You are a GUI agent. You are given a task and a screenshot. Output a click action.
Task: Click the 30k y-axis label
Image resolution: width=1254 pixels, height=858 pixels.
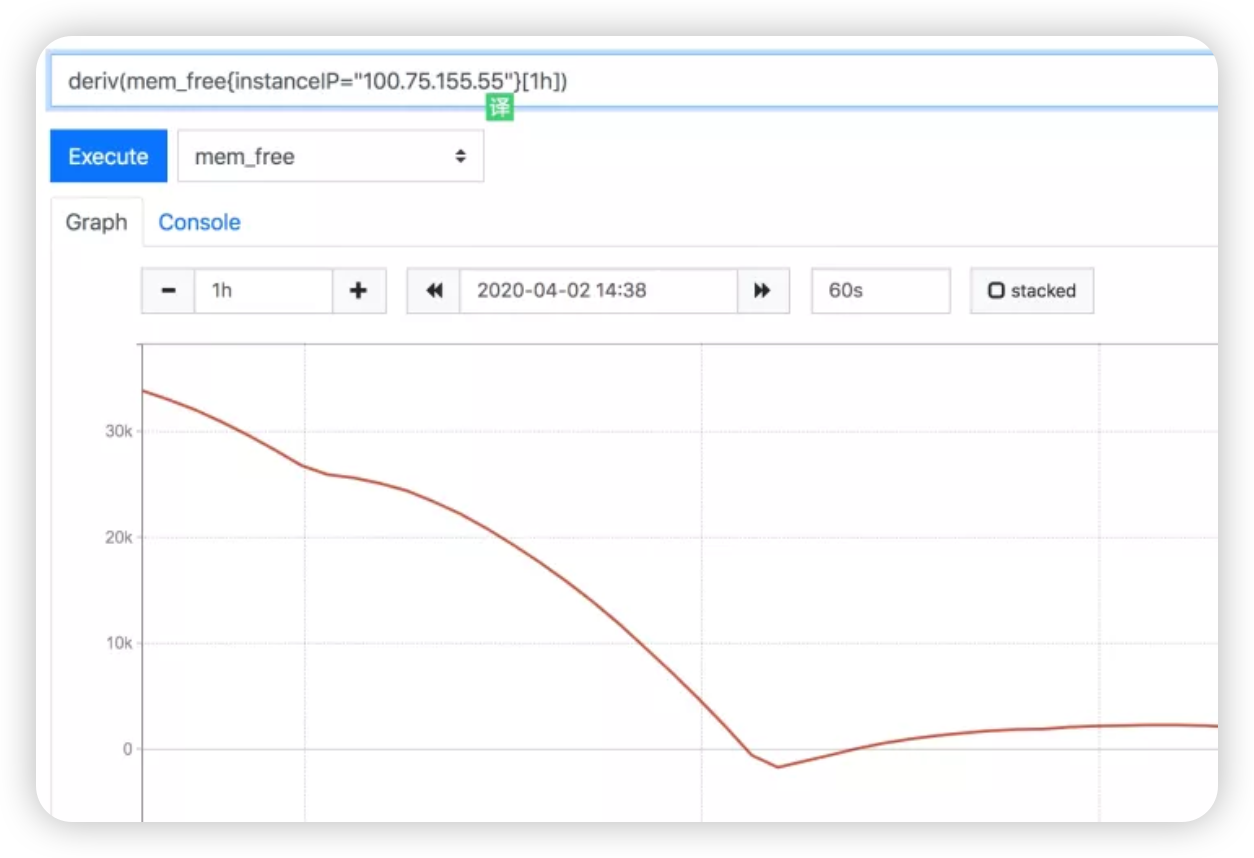[120, 431]
